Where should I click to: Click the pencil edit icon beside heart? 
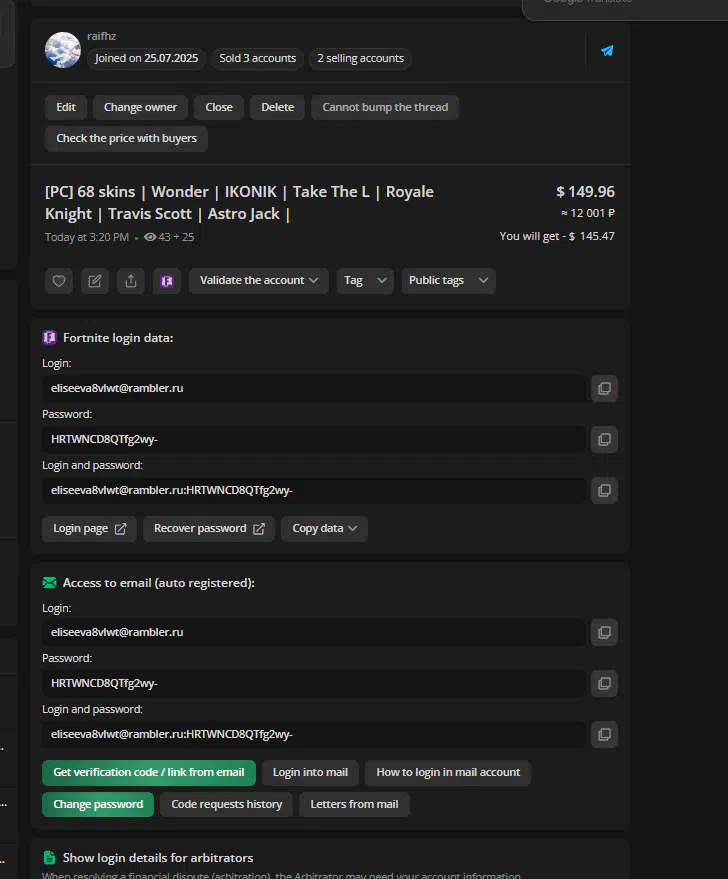[x=95, y=281]
